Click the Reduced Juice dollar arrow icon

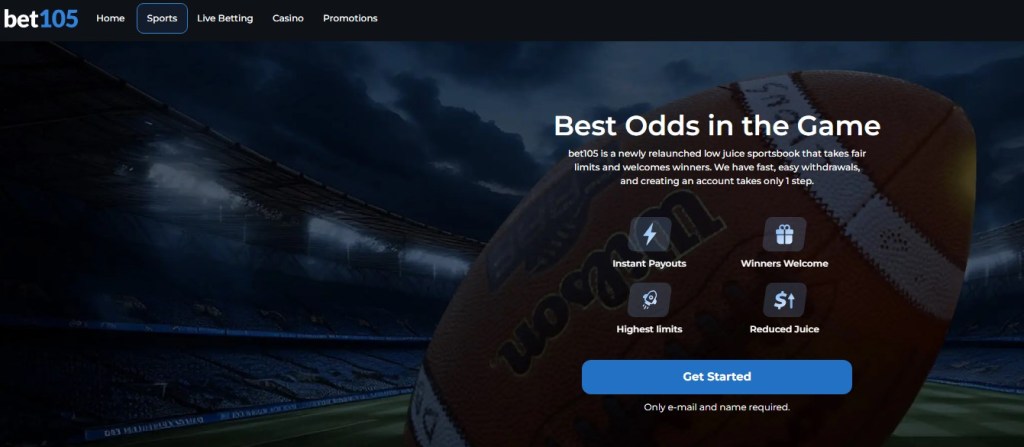pyautogui.click(x=784, y=300)
